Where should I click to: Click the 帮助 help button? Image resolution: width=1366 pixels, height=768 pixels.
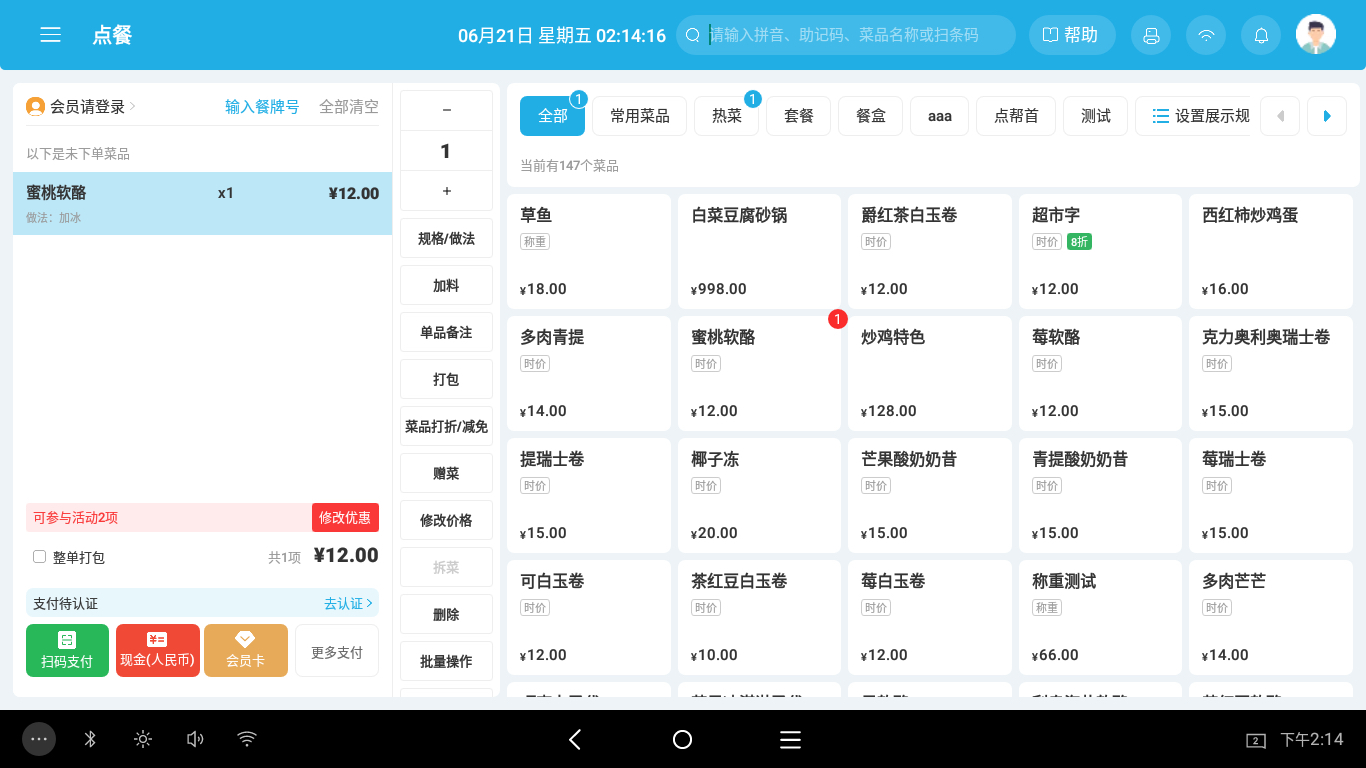[1070, 35]
